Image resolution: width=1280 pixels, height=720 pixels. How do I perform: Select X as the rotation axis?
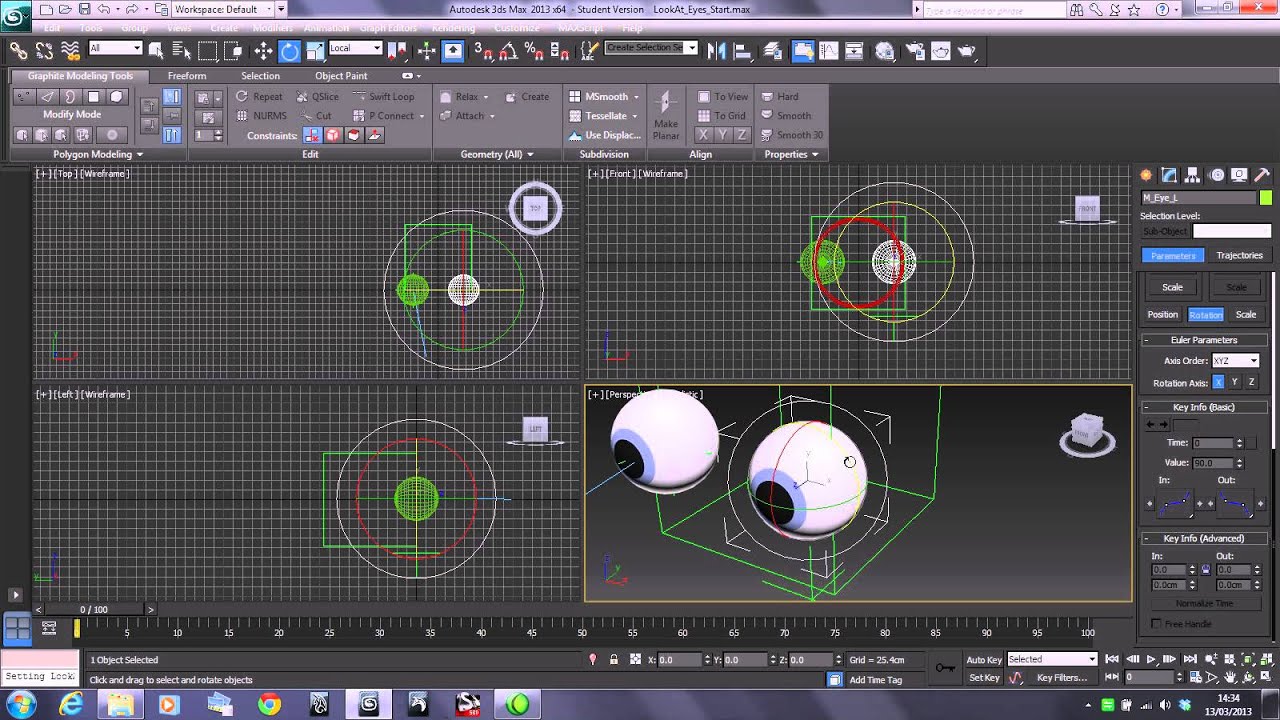pos(1218,382)
